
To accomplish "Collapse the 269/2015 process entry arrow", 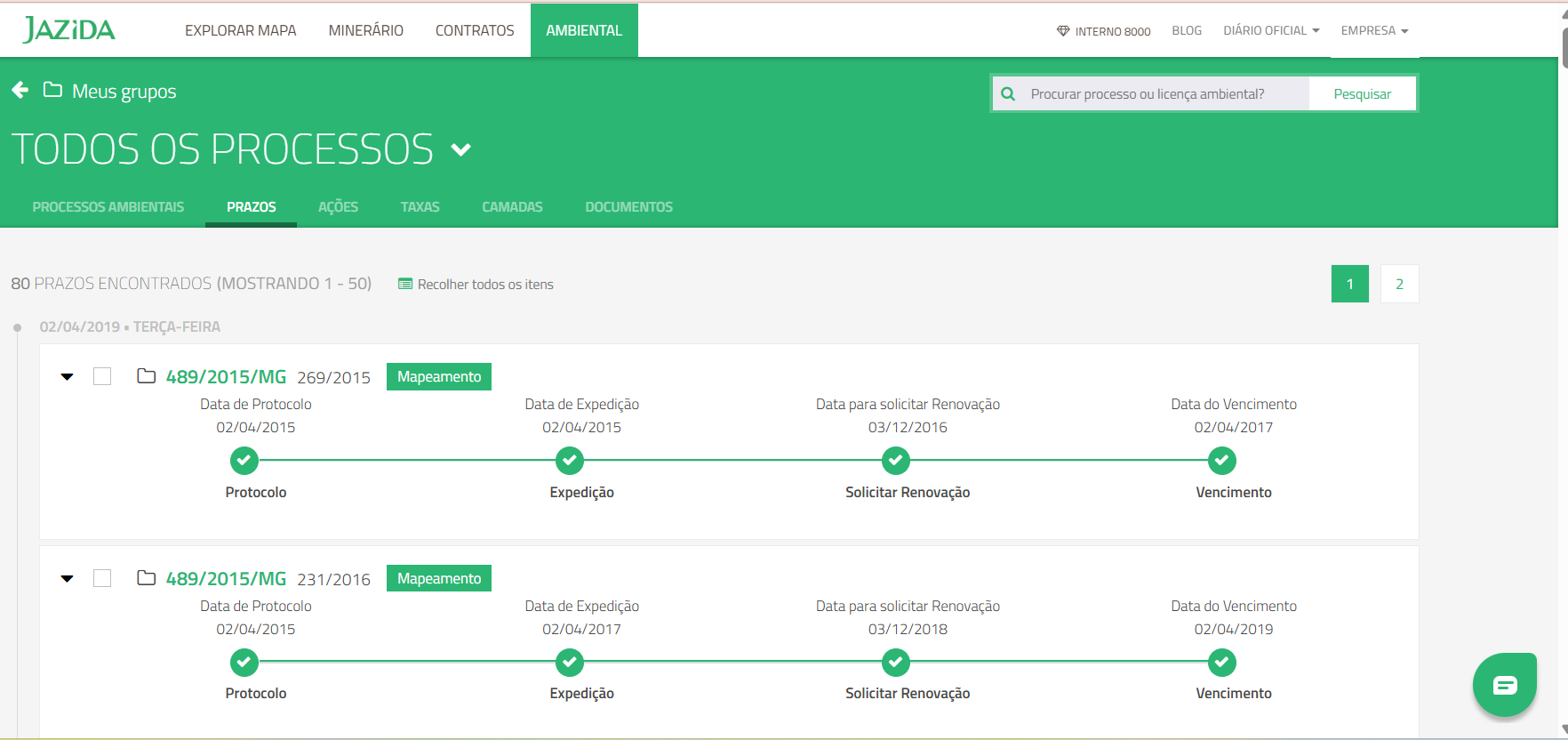I will 67,377.
